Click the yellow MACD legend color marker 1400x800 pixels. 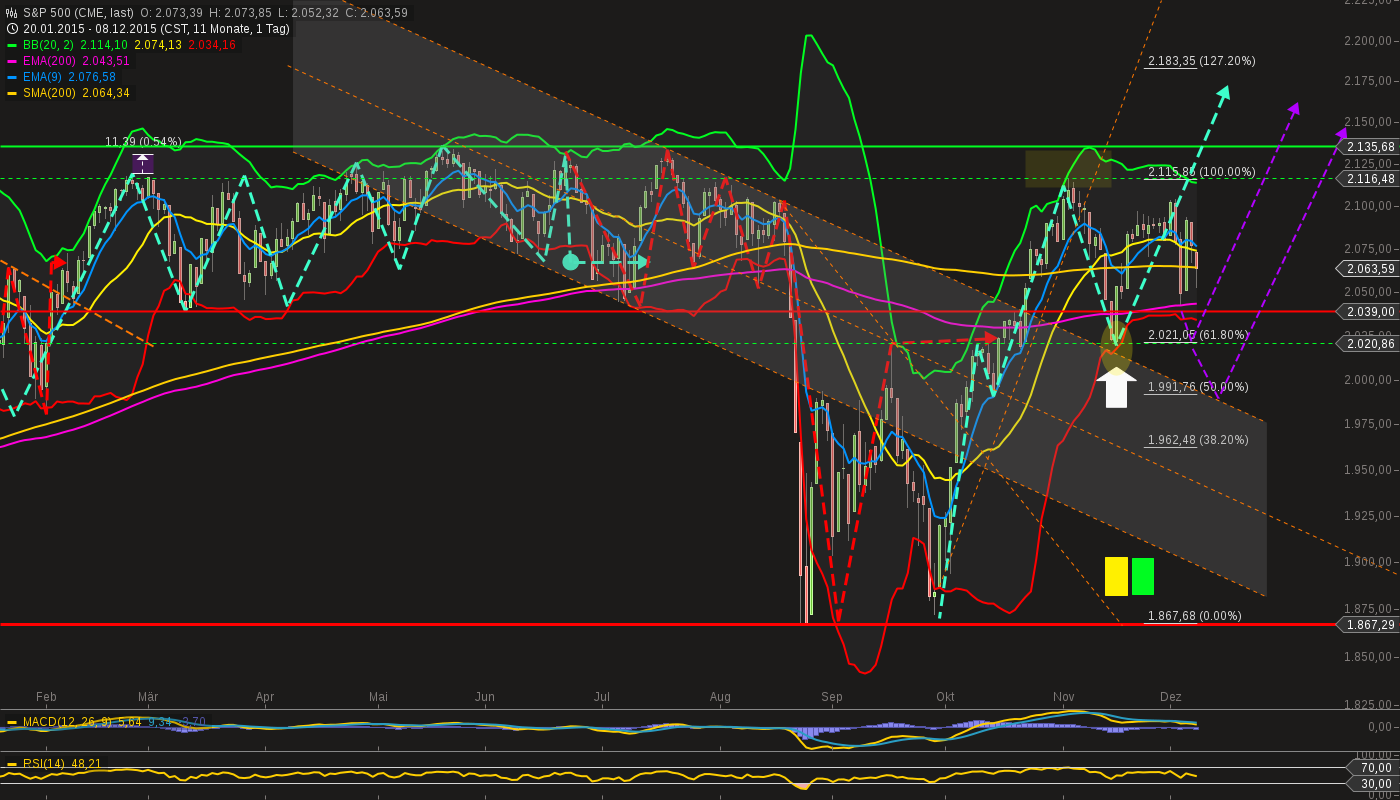click(x=12, y=722)
